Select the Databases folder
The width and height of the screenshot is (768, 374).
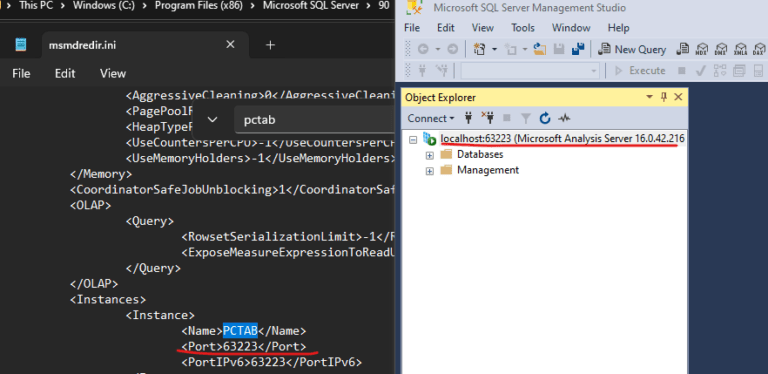(x=480, y=154)
